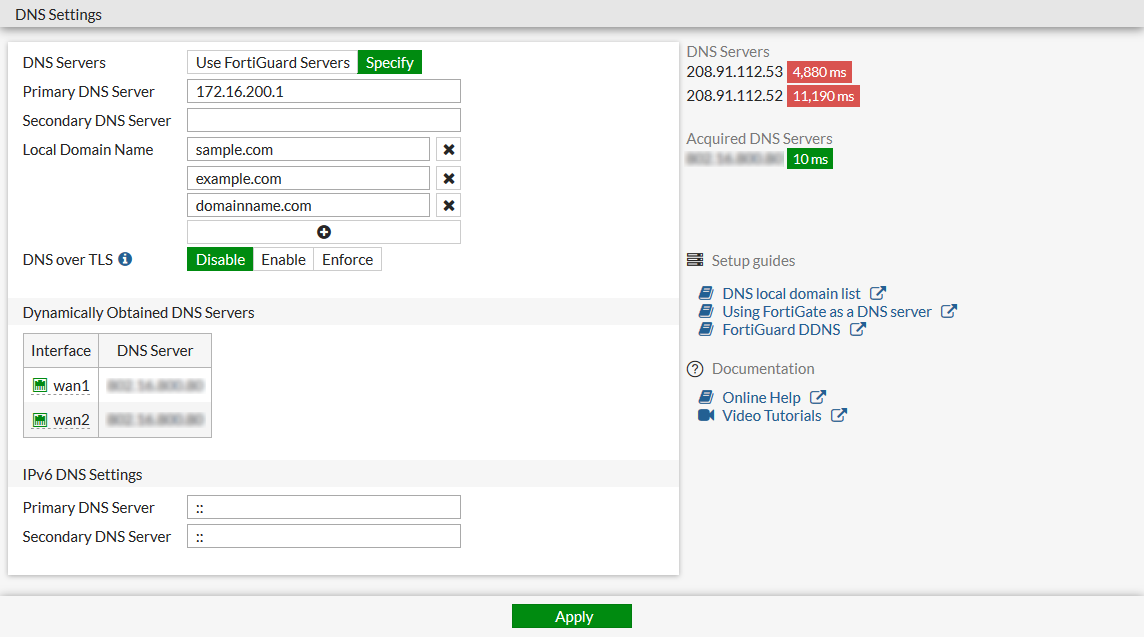Click the domainname.com domain name field
The width and height of the screenshot is (1144, 637).
pos(309,206)
